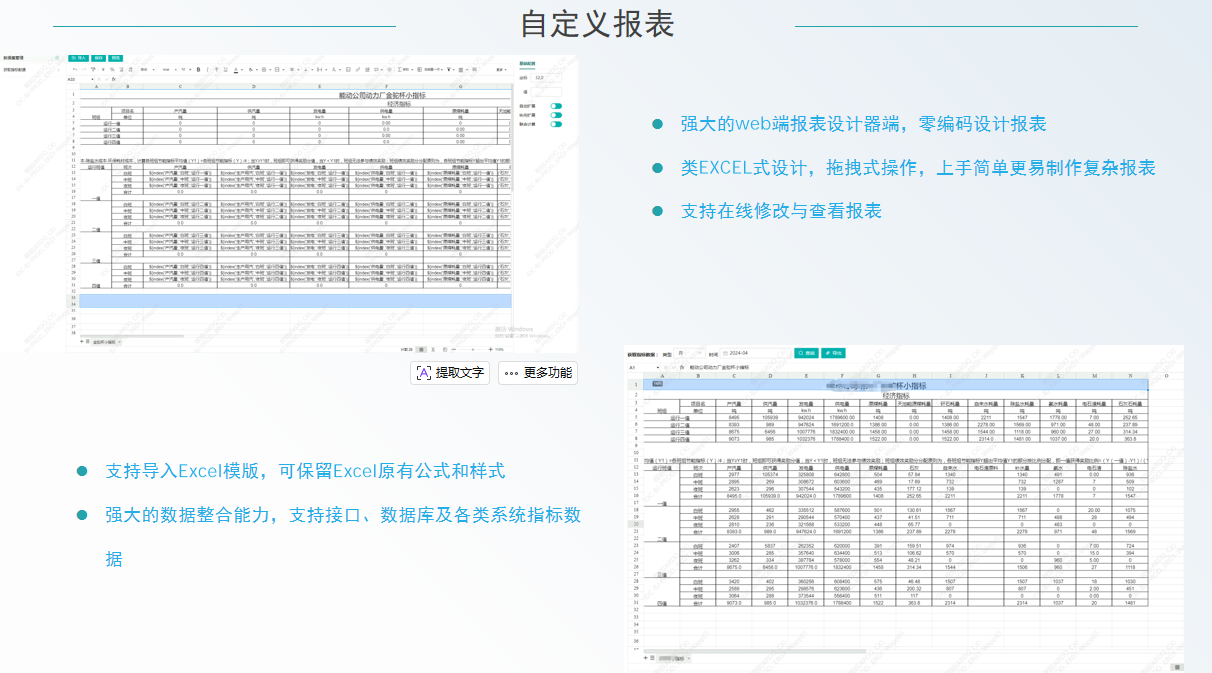Click the date field showing 2024-04
The image size is (1212, 673).
[756, 353]
